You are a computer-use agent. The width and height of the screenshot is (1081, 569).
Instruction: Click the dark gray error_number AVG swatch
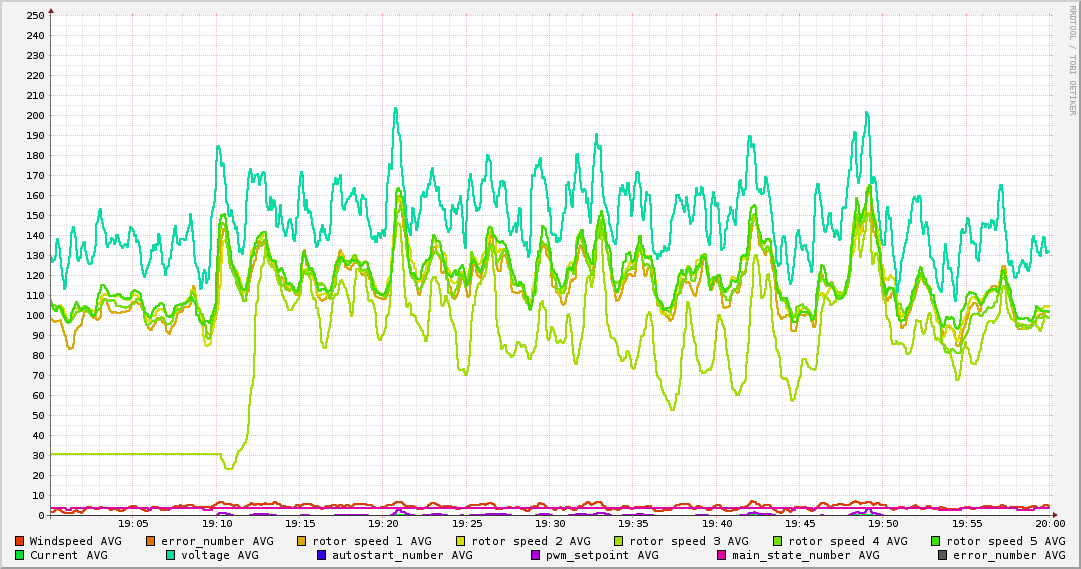pyautogui.click(x=943, y=555)
